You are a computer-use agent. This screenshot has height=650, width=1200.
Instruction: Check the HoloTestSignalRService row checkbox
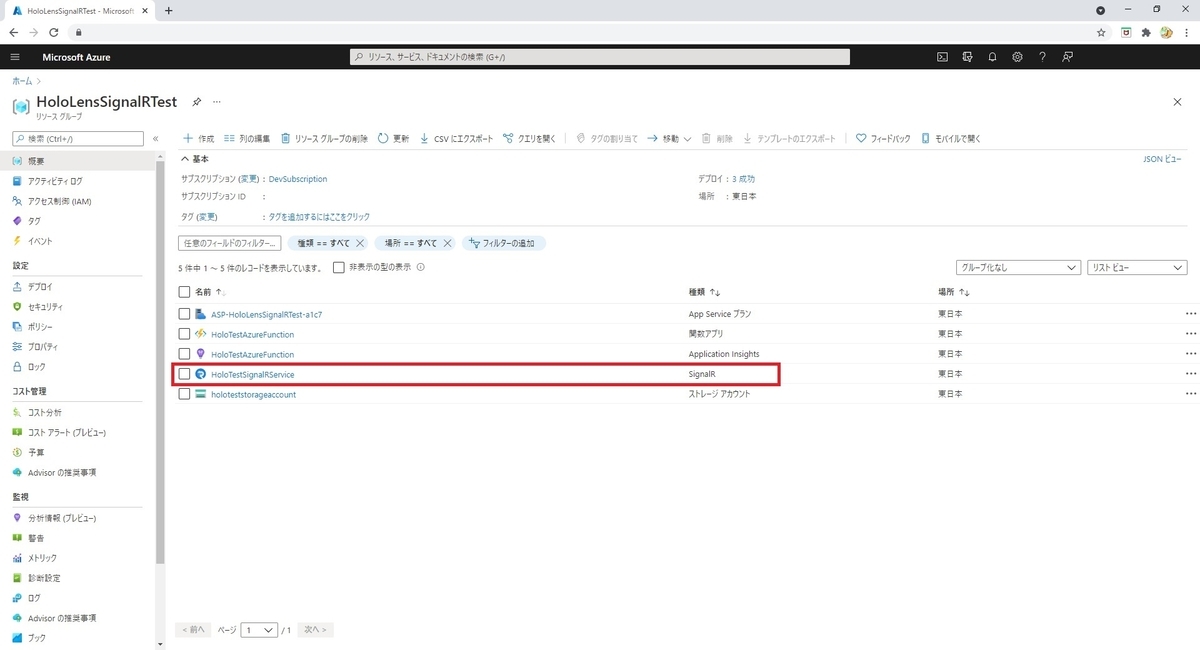(184, 374)
